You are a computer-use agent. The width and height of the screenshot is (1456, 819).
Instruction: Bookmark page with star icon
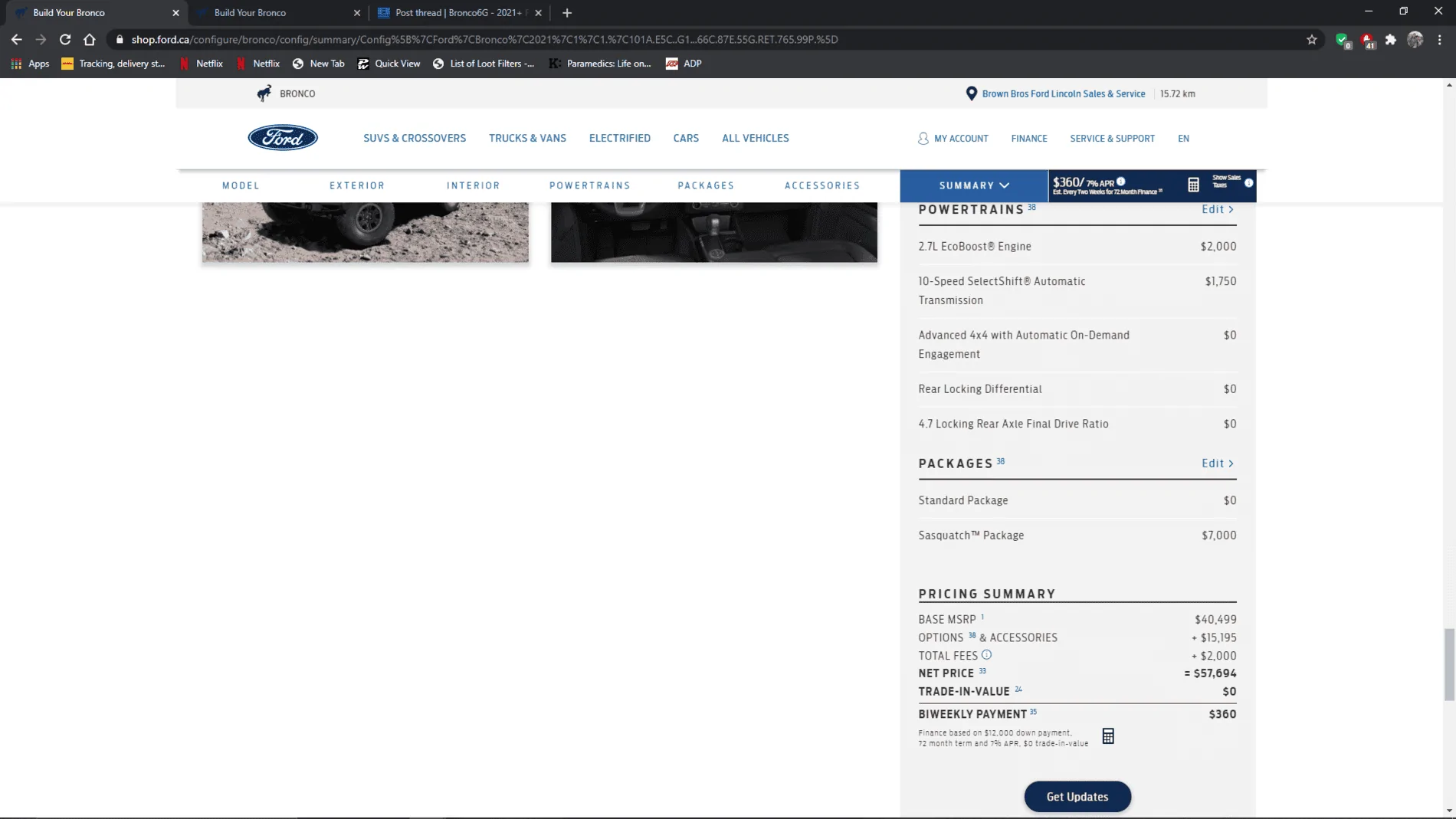(1312, 39)
